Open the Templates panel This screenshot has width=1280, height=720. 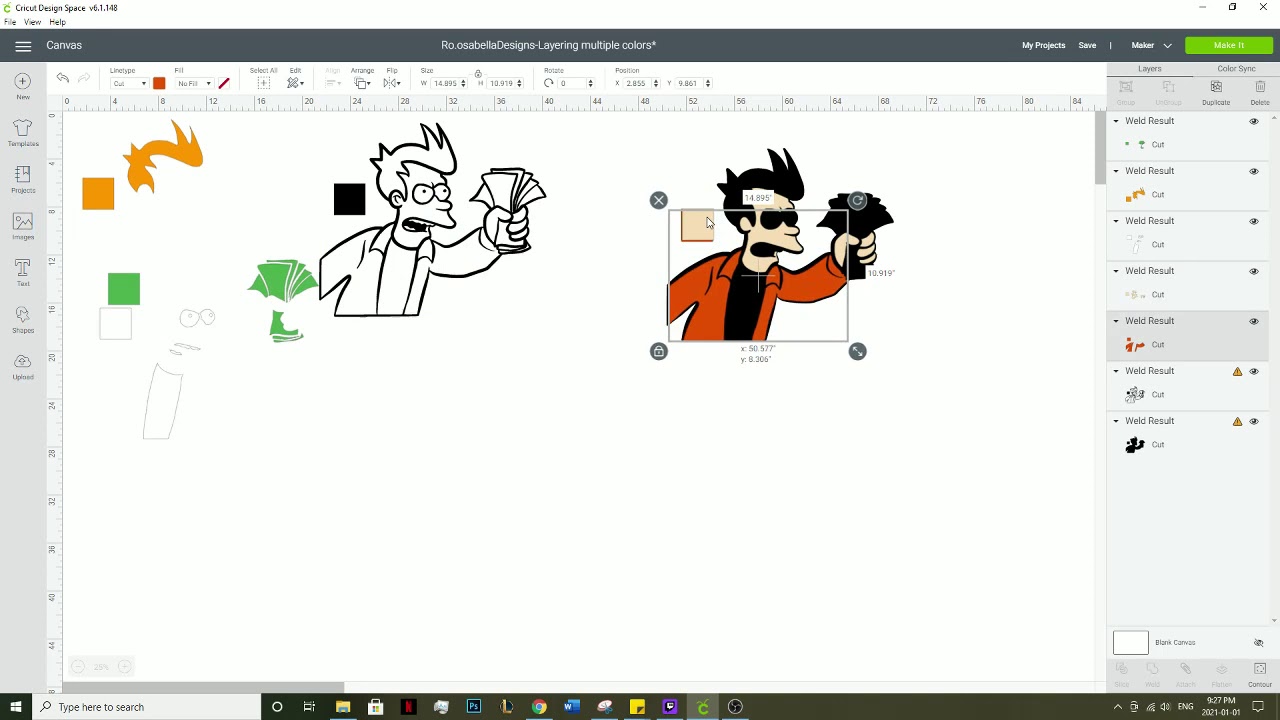(x=23, y=132)
